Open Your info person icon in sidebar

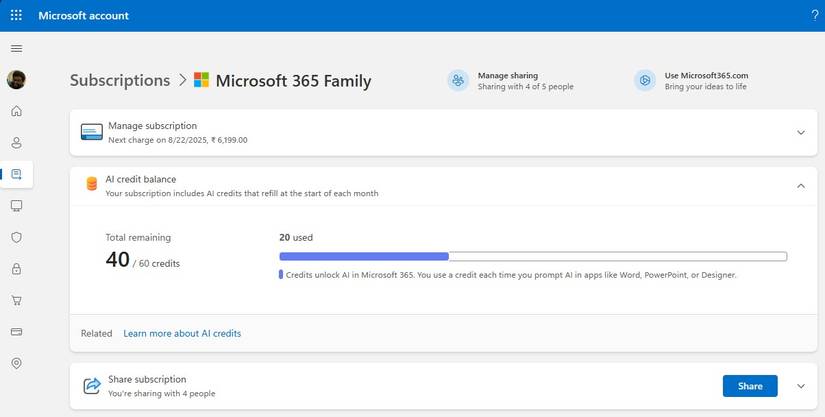point(16,143)
